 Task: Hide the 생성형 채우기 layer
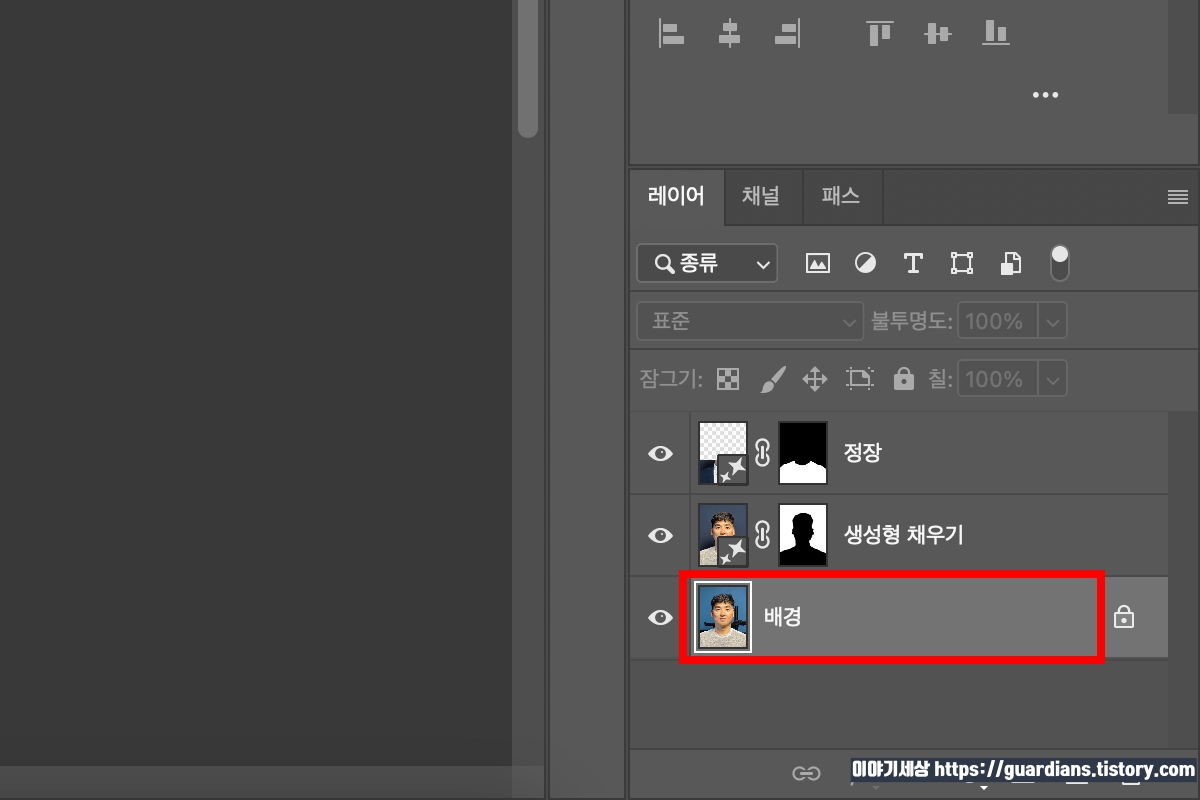click(x=660, y=535)
